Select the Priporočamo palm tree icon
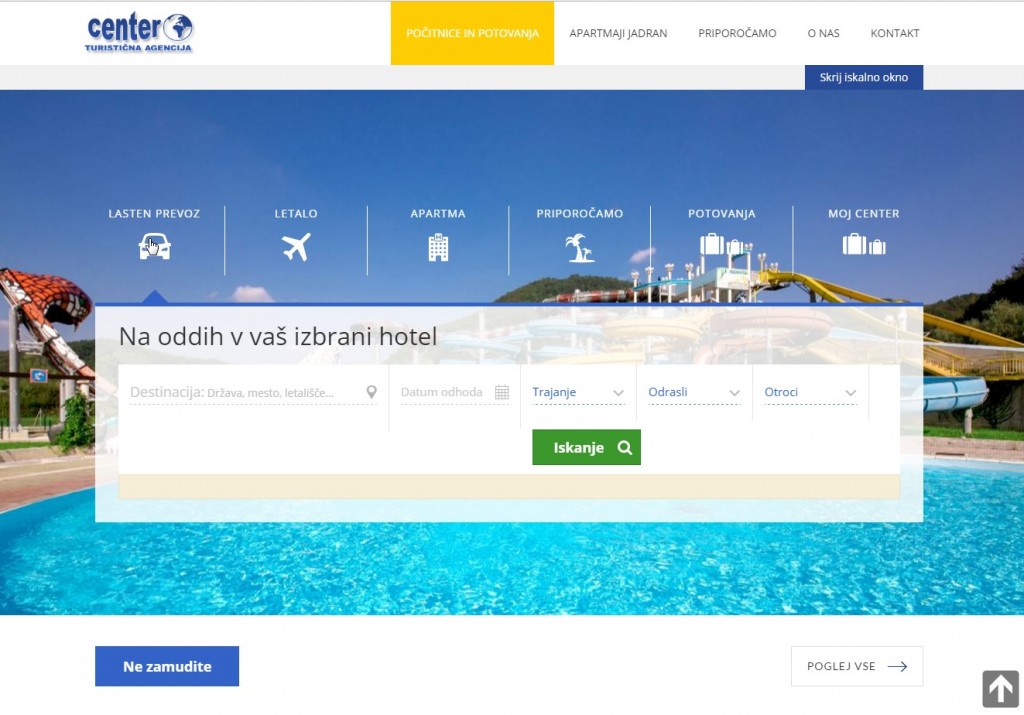Image resolution: width=1024 pixels, height=715 pixels. coord(579,247)
